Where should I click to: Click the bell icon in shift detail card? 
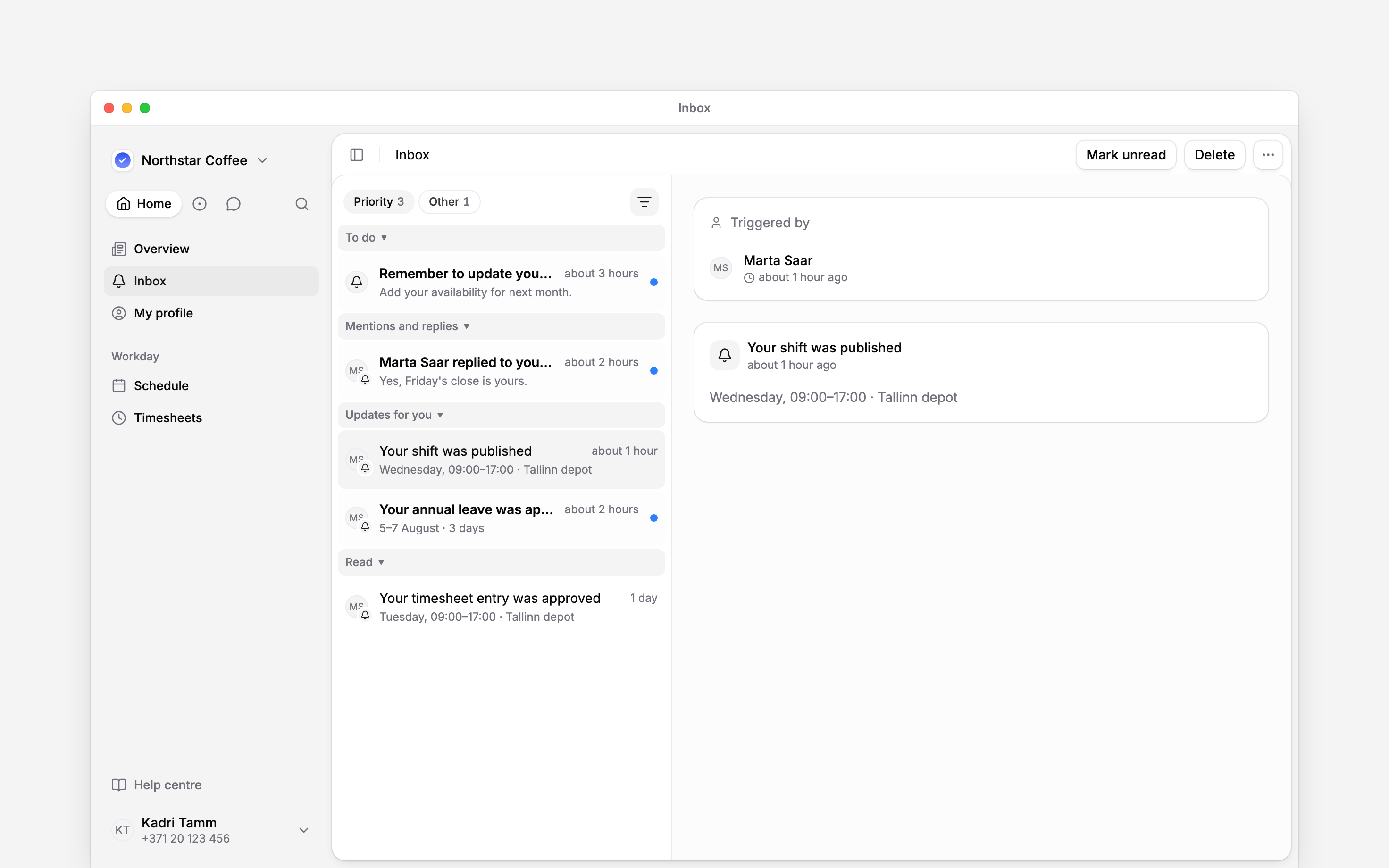[x=724, y=355]
